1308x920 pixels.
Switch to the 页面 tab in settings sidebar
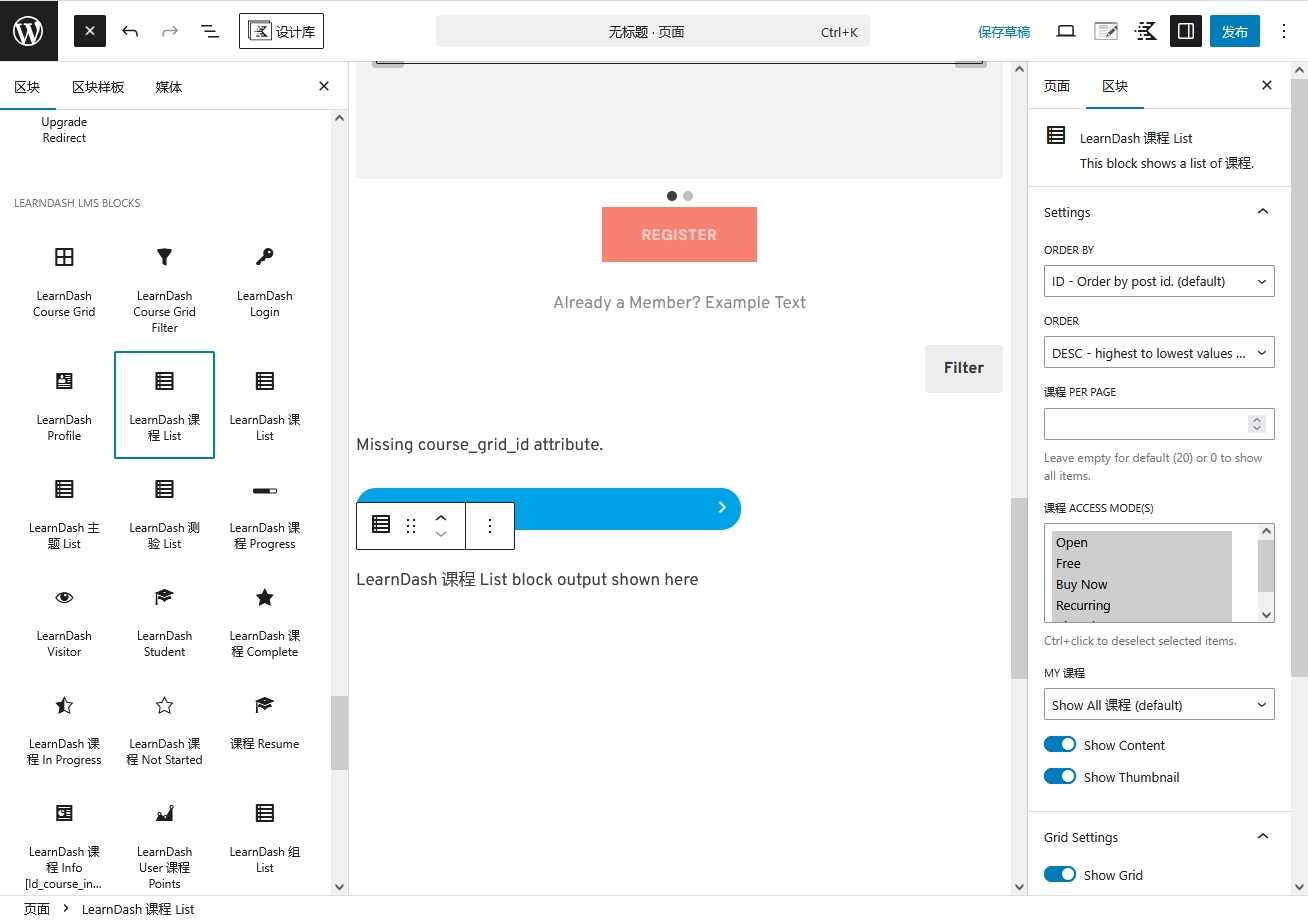1057,86
